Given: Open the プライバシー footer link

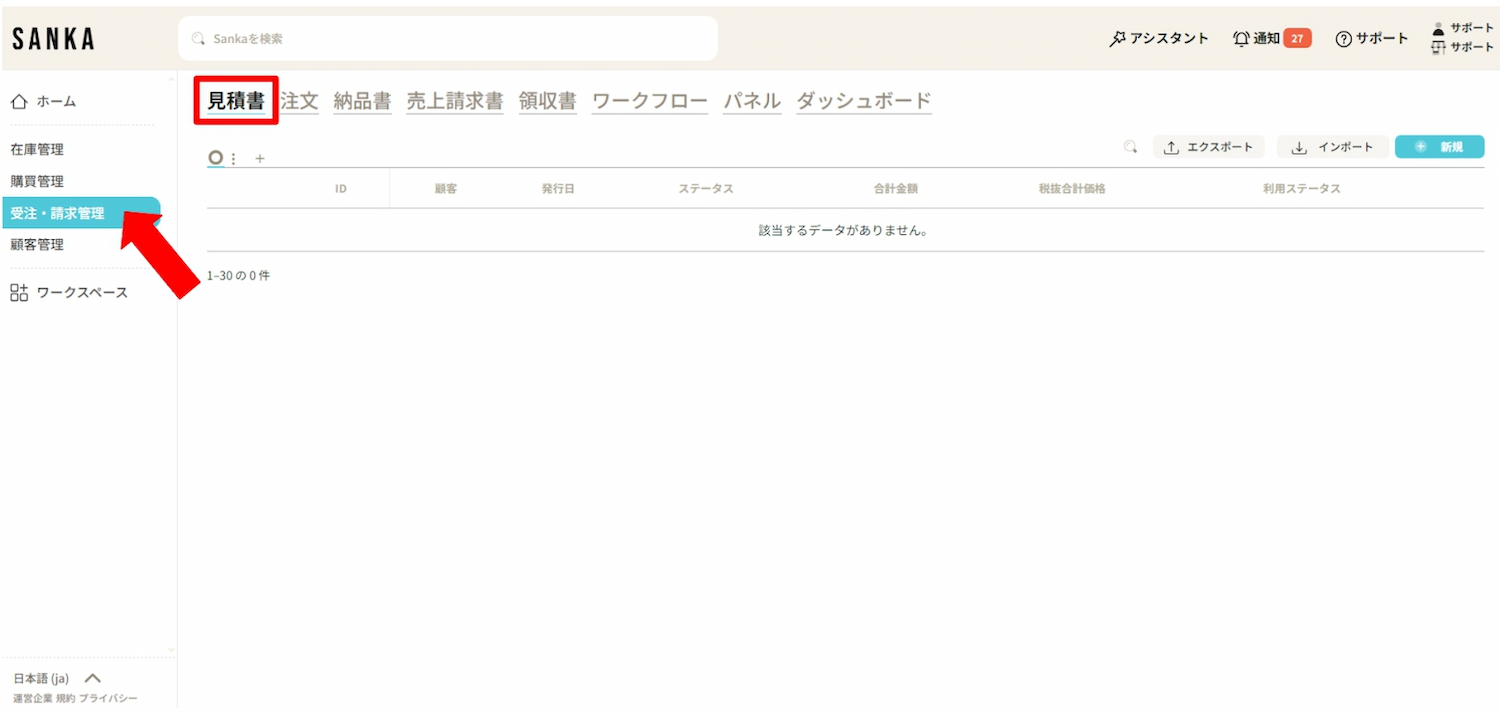Looking at the screenshot, I should 108,698.
